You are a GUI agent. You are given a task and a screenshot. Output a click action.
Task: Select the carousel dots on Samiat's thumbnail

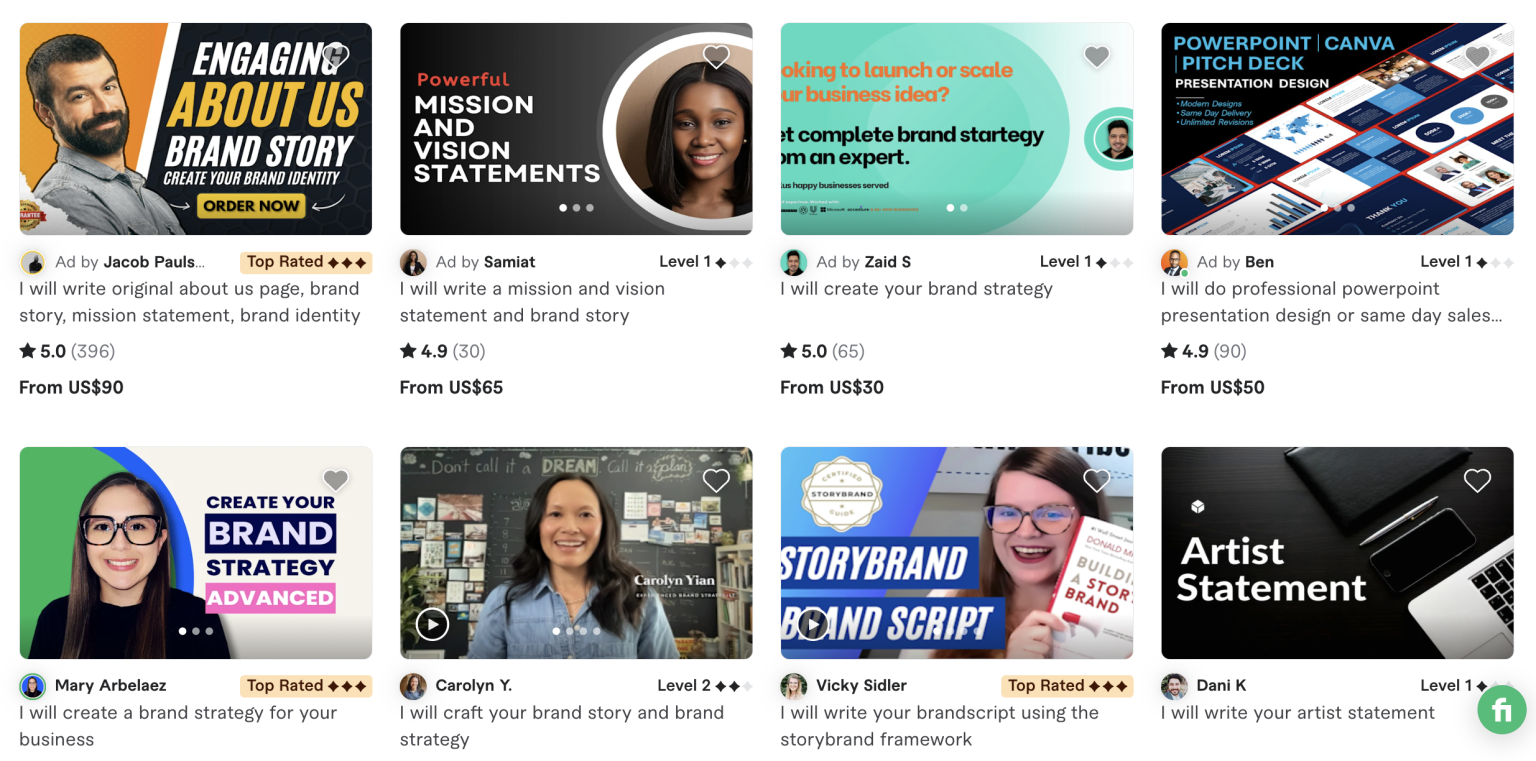(x=576, y=208)
